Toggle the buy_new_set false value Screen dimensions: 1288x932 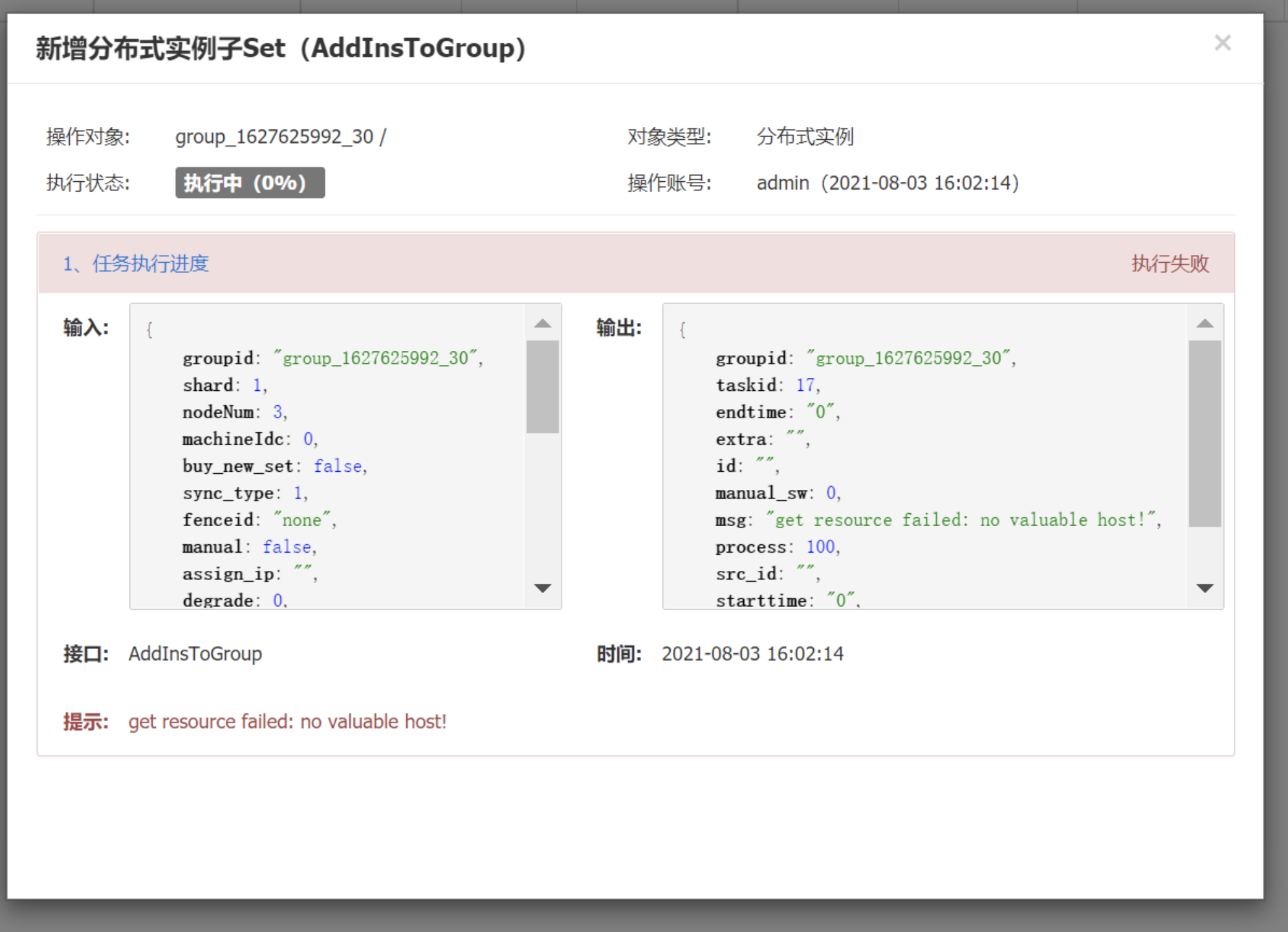tap(337, 465)
